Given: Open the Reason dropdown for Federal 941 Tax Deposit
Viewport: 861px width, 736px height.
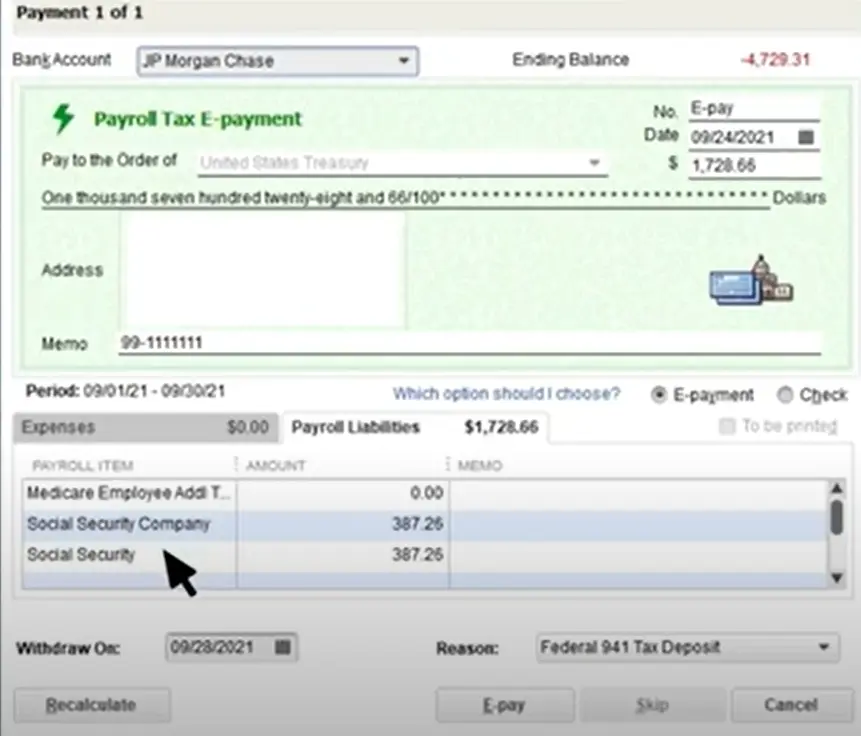Looking at the screenshot, I should [x=824, y=647].
